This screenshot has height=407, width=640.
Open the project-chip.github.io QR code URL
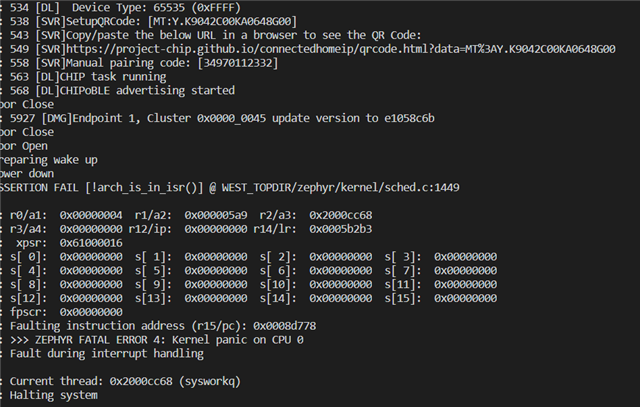pos(340,49)
